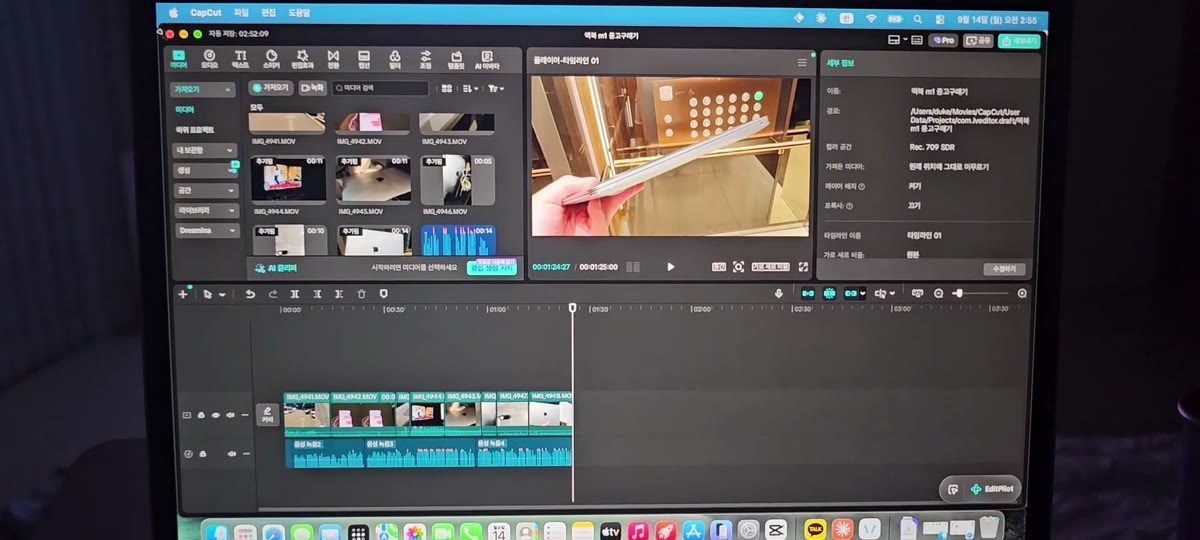Open the 텍스트 (Text) tab
Image resolution: width=1200 pixels, height=540 pixels.
240,59
